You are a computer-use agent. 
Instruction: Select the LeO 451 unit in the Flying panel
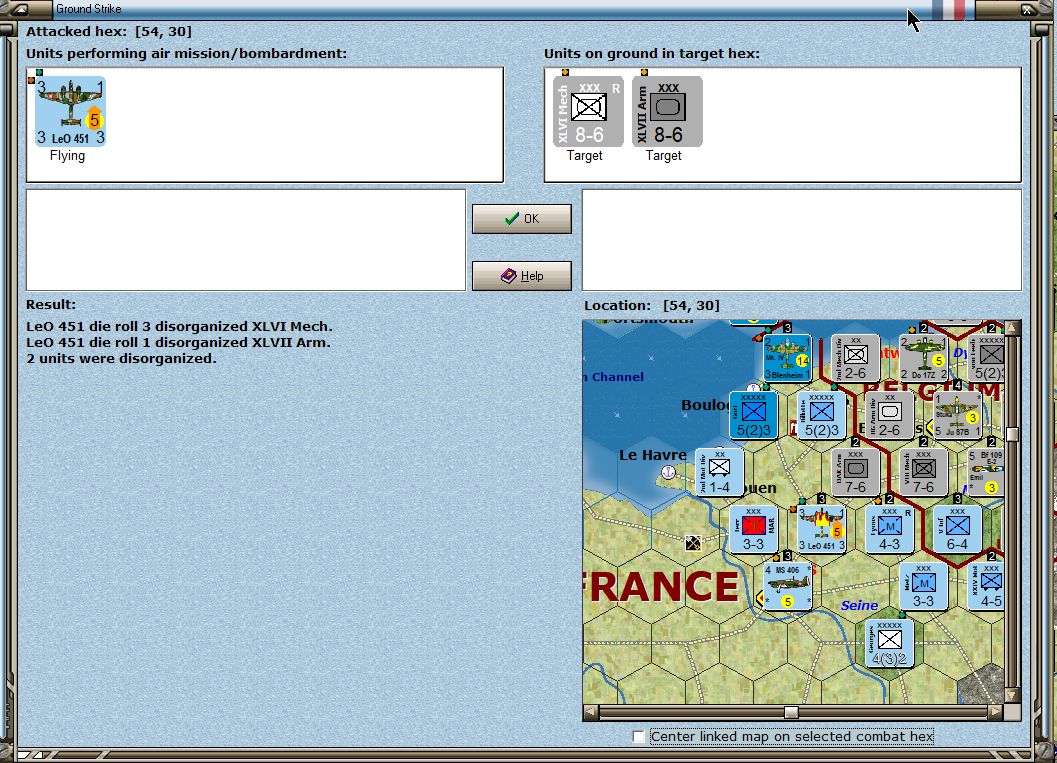coord(70,110)
